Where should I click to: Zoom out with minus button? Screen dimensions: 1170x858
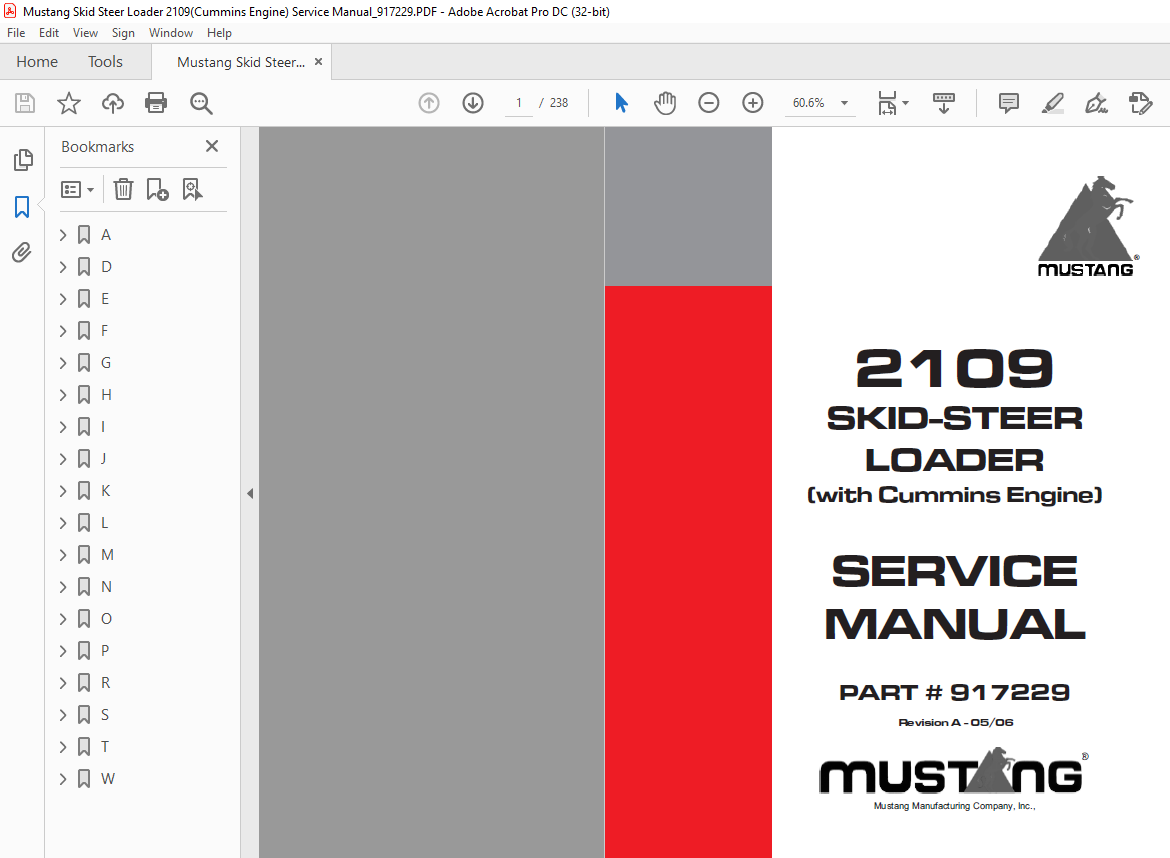click(x=709, y=103)
